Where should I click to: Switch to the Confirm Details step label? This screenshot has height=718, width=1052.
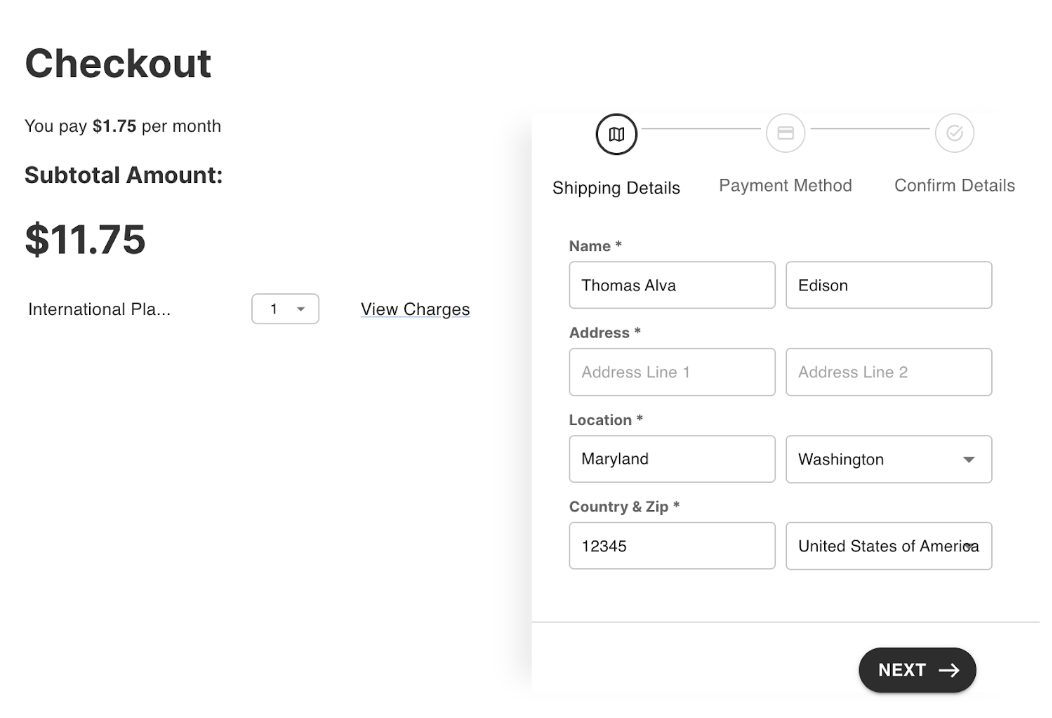pos(954,185)
